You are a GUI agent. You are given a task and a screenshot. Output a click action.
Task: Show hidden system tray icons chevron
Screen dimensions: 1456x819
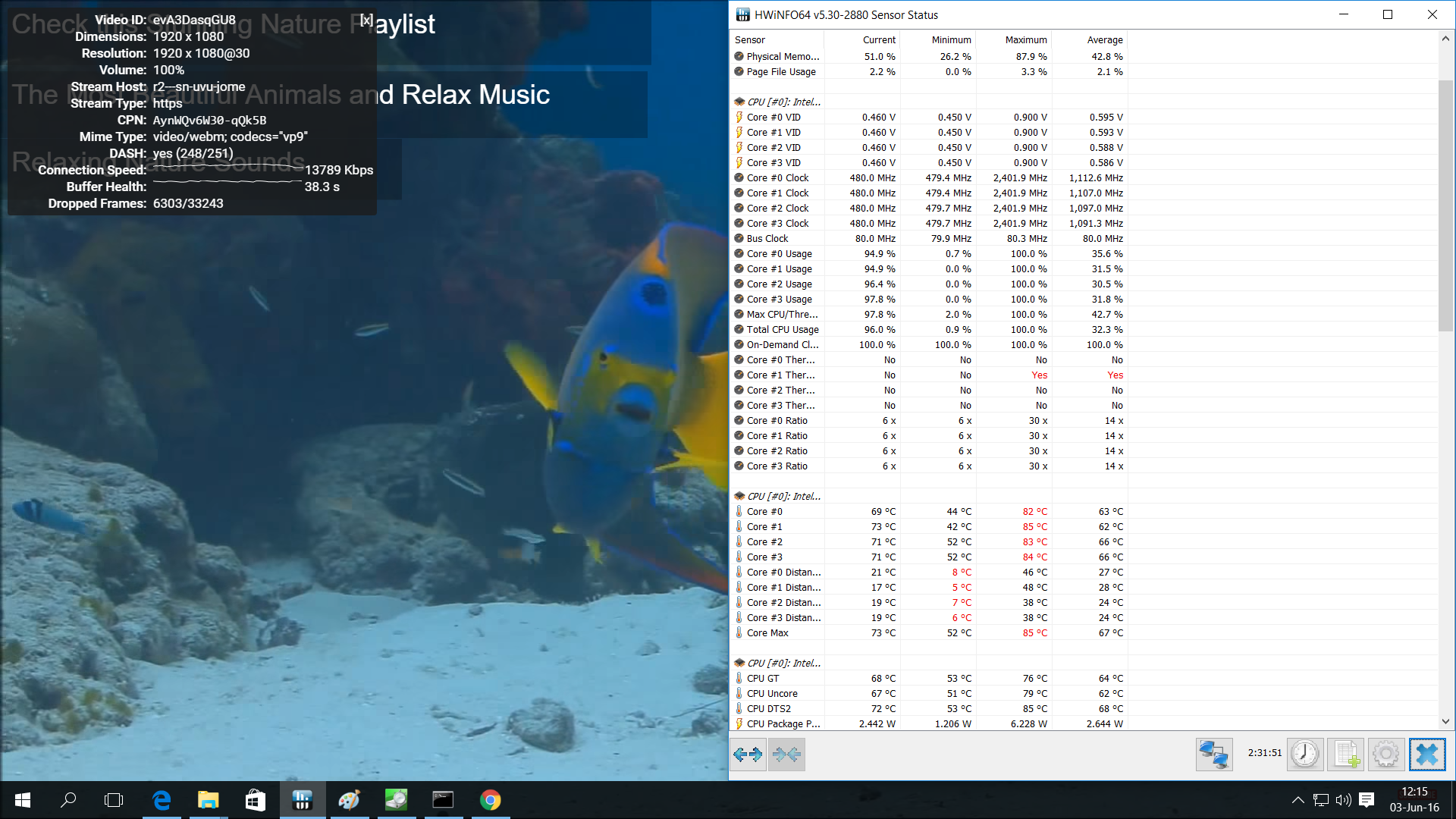[x=1298, y=800]
